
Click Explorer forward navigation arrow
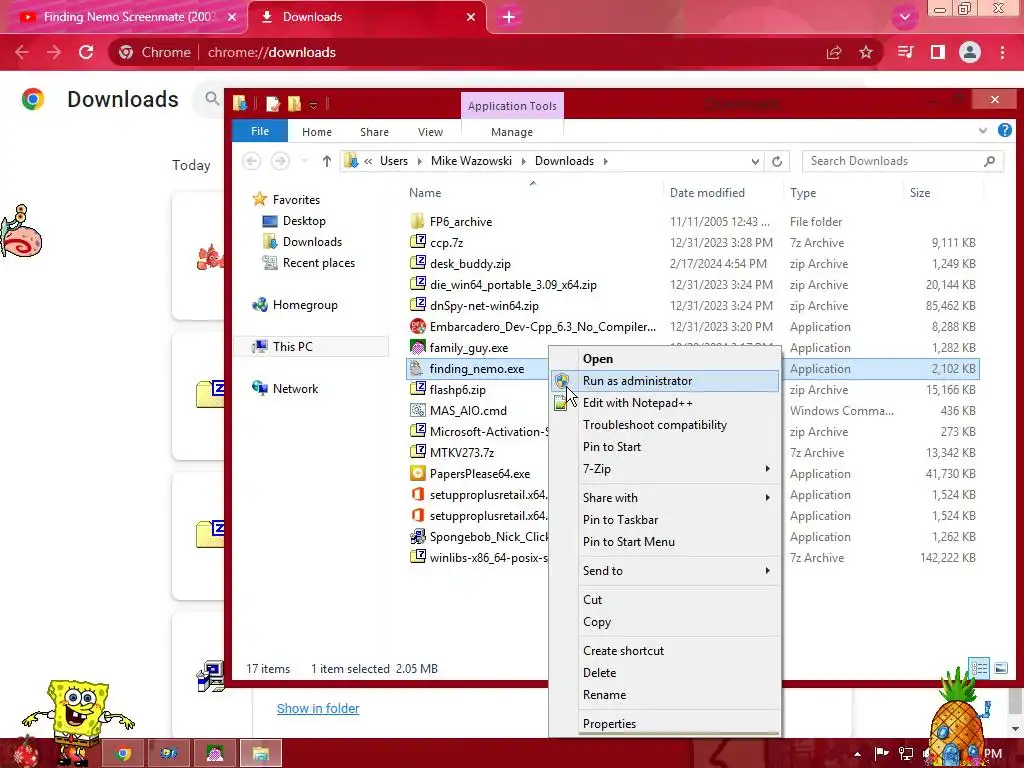[280, 161]
